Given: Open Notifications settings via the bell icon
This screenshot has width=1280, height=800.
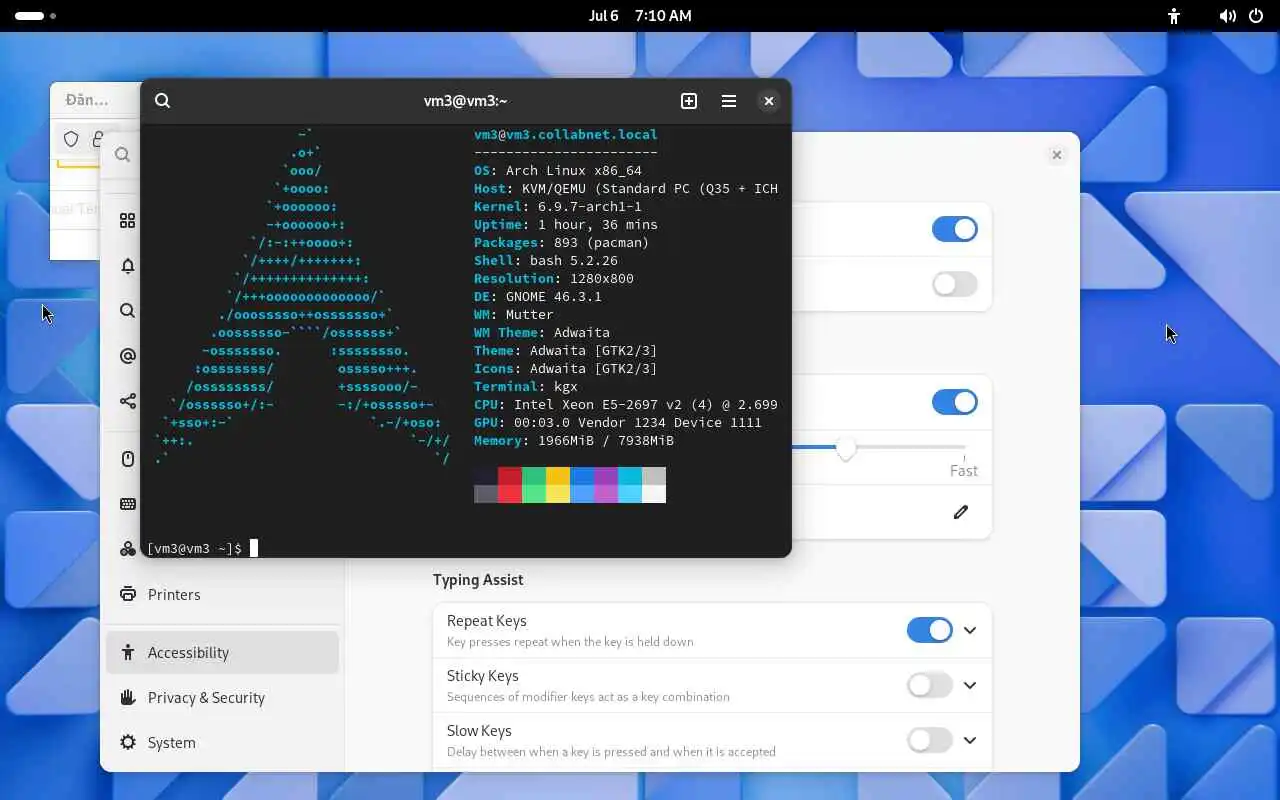Looking at the screenshot, I should point(128,266).
